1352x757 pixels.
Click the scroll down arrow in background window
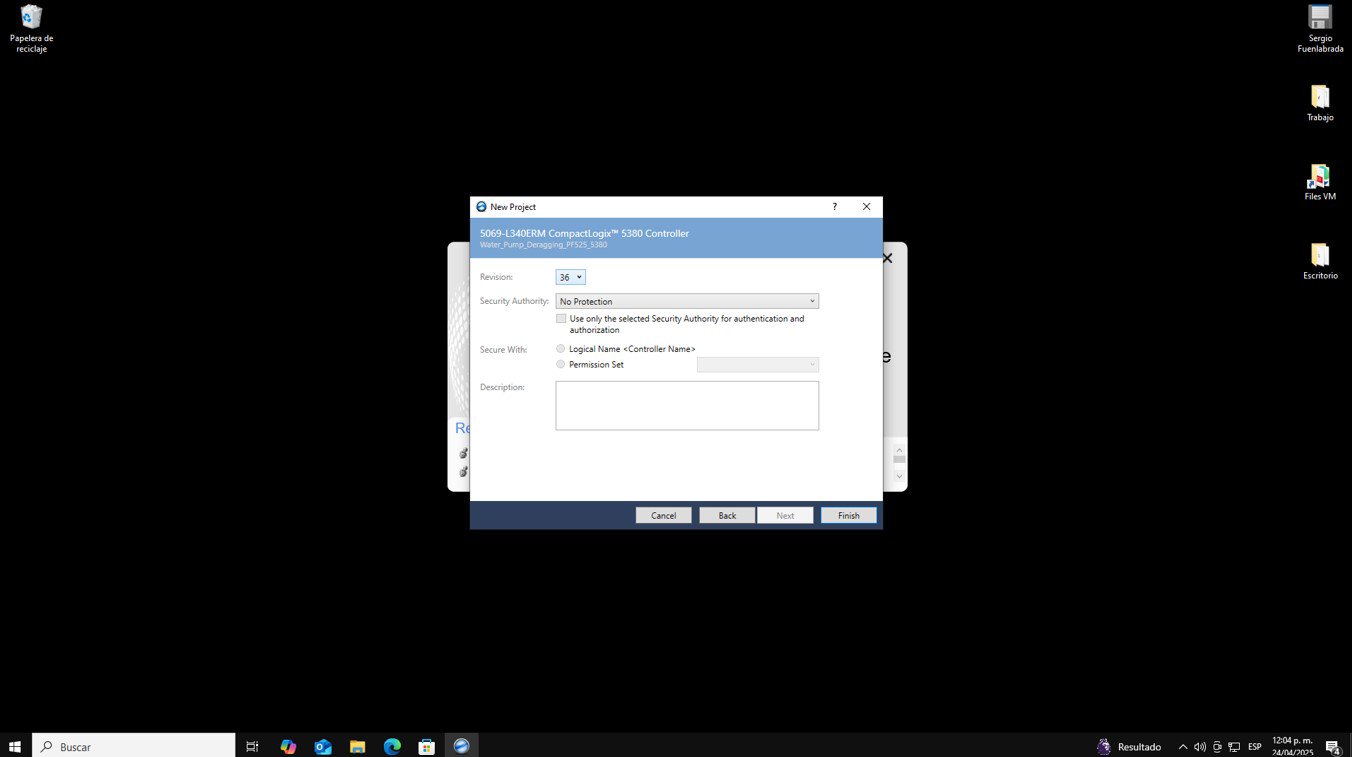899,476
